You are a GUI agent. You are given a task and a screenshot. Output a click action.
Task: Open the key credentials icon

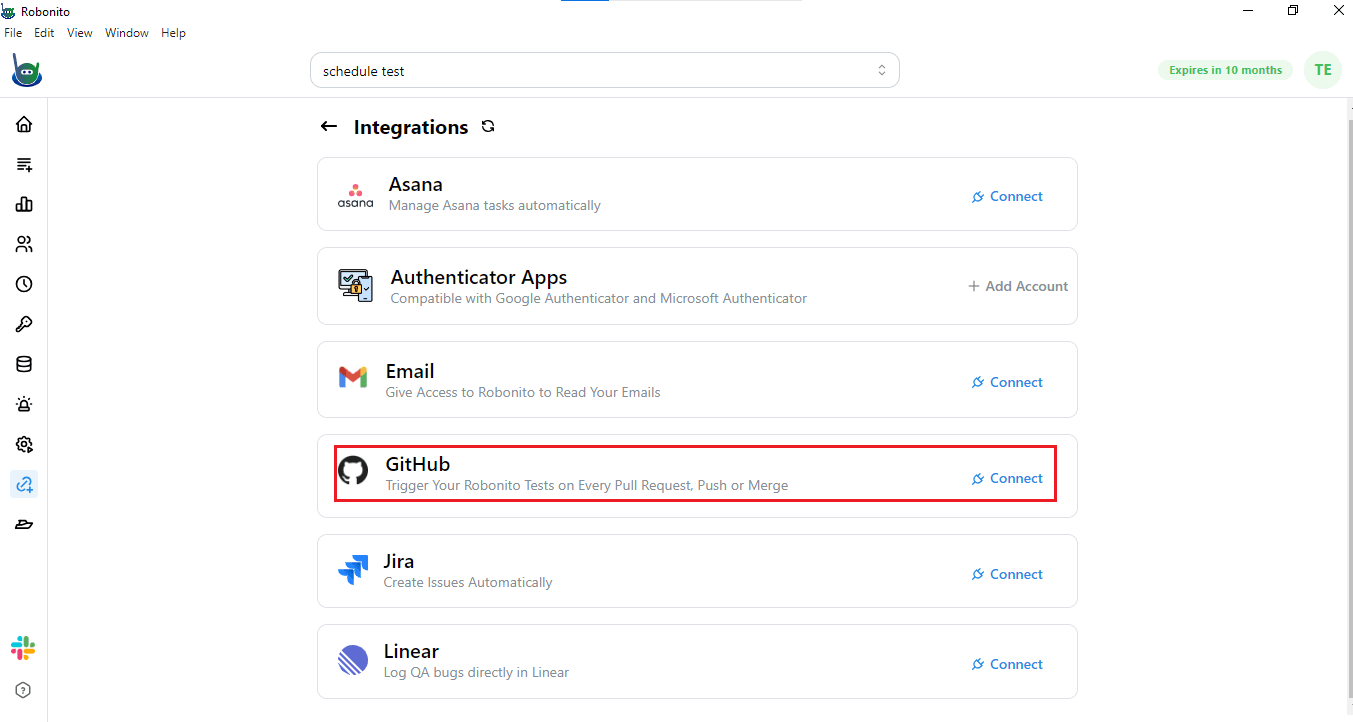coord(24,324)
